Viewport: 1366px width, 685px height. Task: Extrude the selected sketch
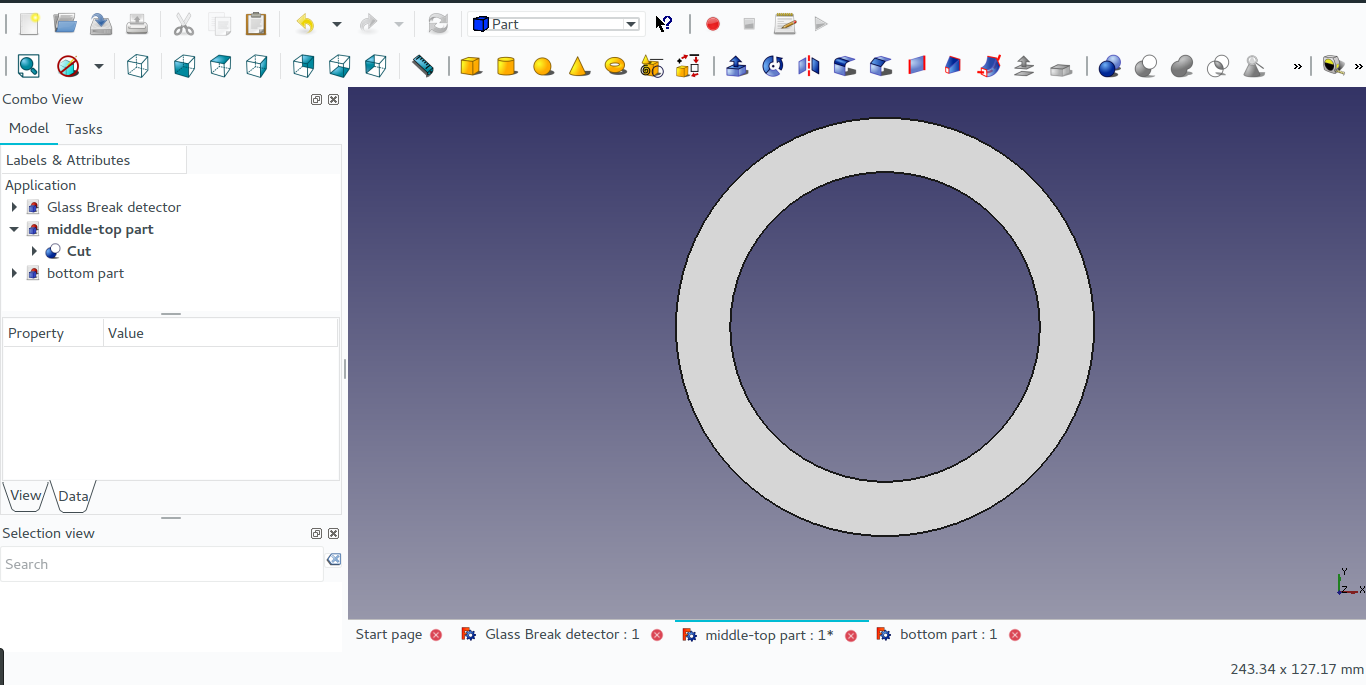click(737, 66)
